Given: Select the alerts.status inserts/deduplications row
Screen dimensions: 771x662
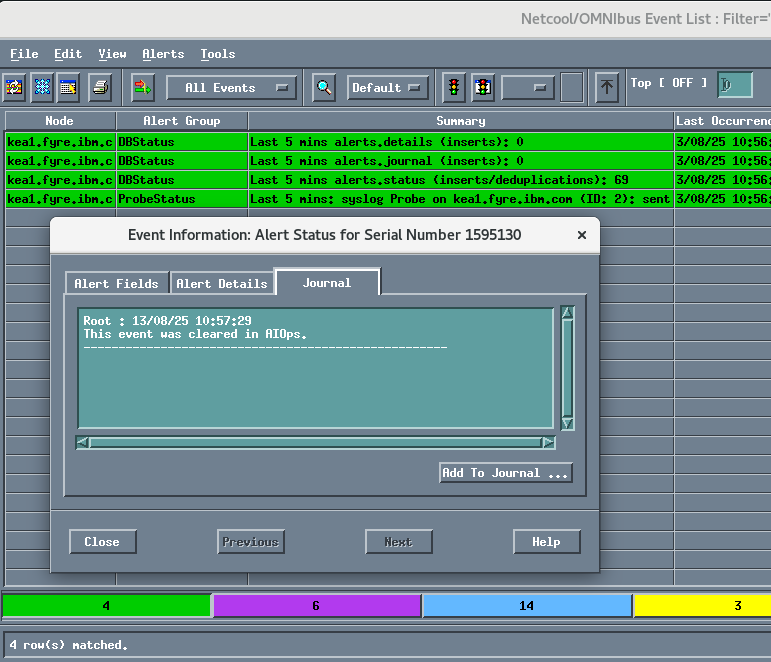Looking at the screenshot, I should (x=388, y=180).
